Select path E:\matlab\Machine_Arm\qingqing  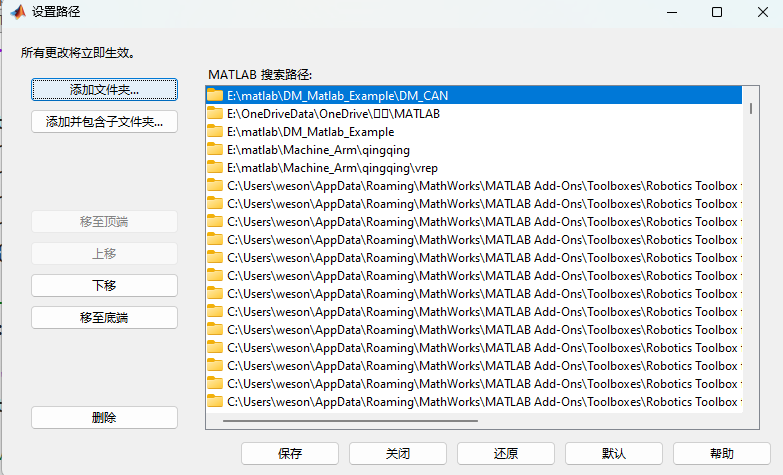point(474,150)
